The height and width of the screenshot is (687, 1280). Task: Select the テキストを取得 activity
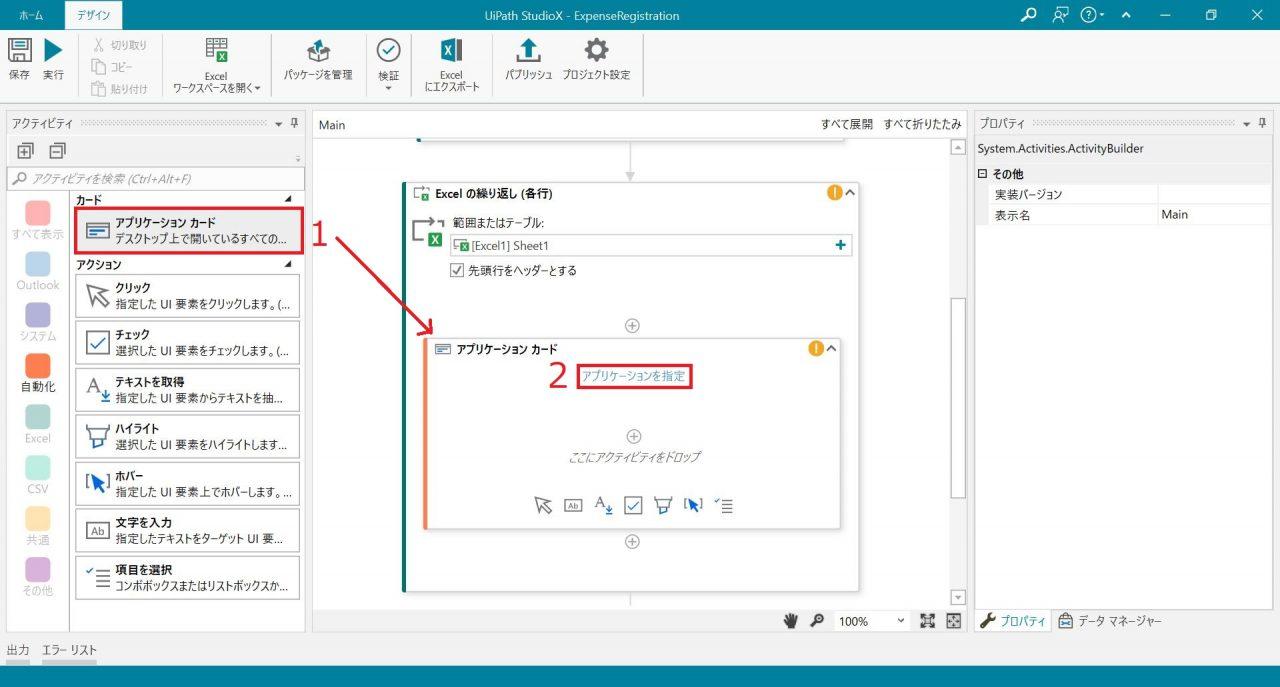[x=188, y=389]
